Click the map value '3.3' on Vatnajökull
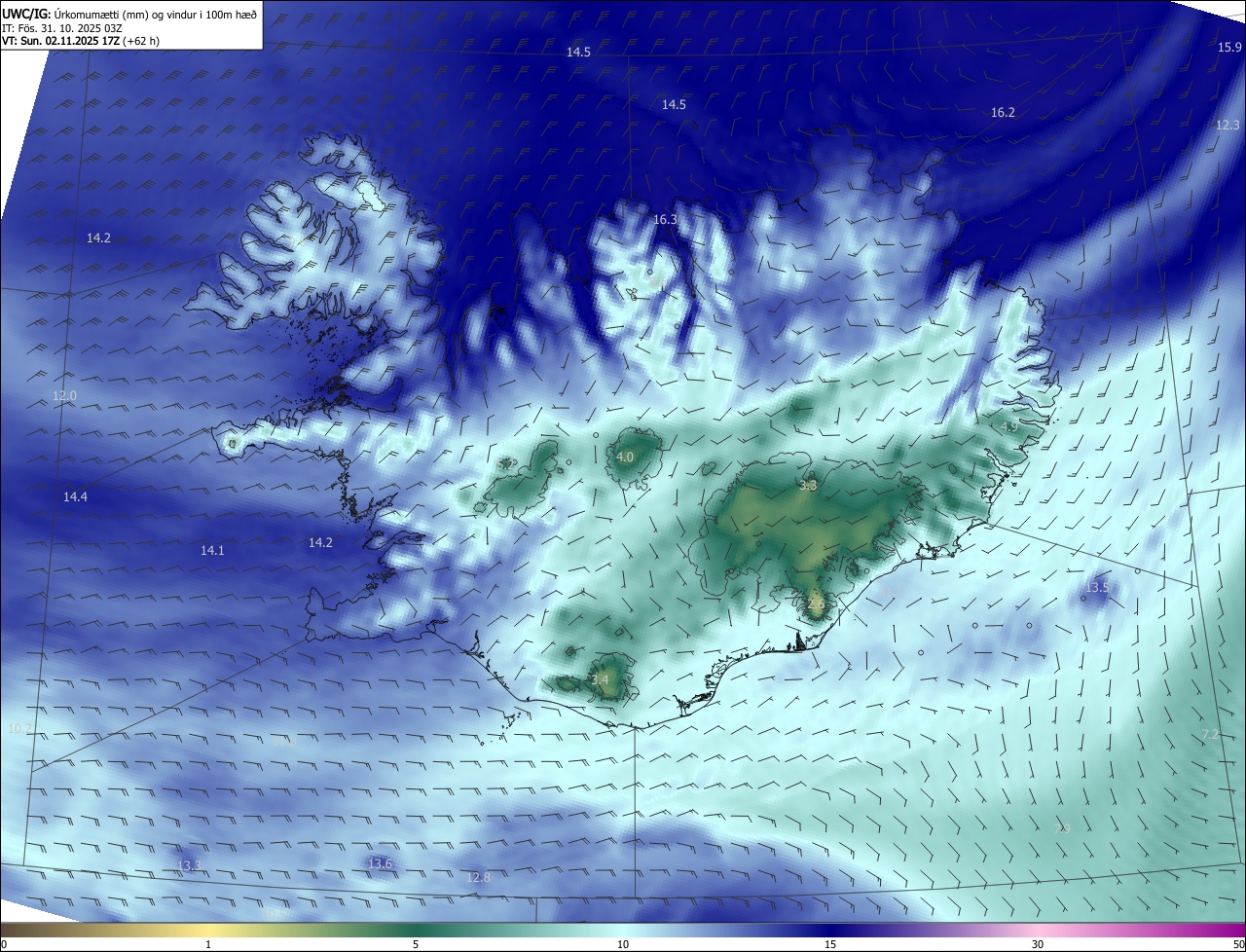The image size is (1246, 952). point(808,485)
